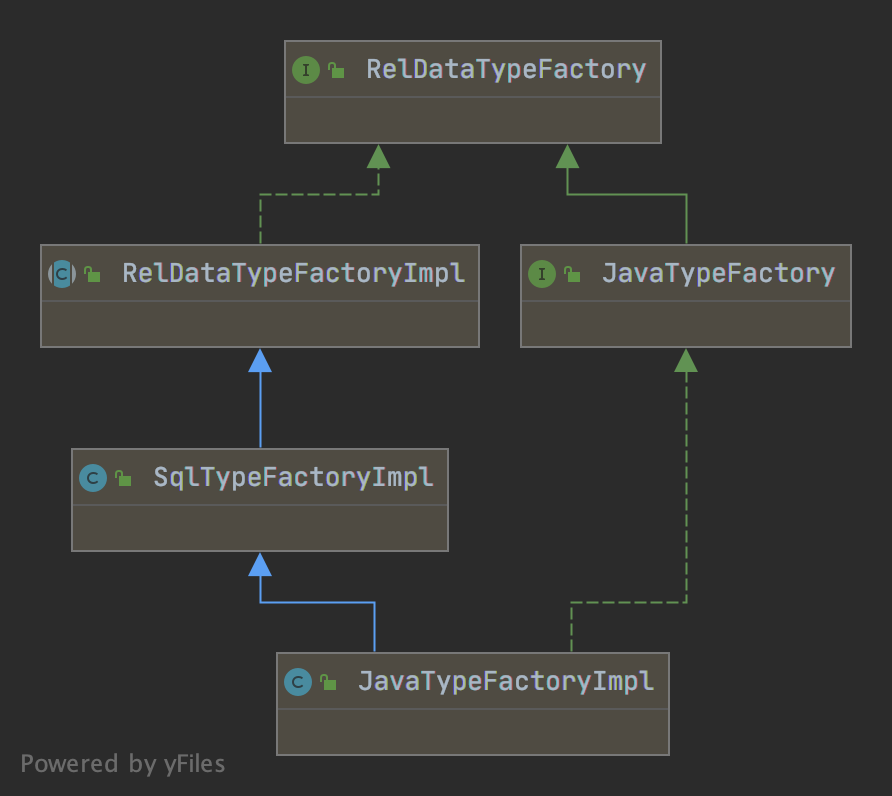Click the interface icon beside RelDataTypeFactory
This screenshot has width=892, height=796.
(306, 70)
